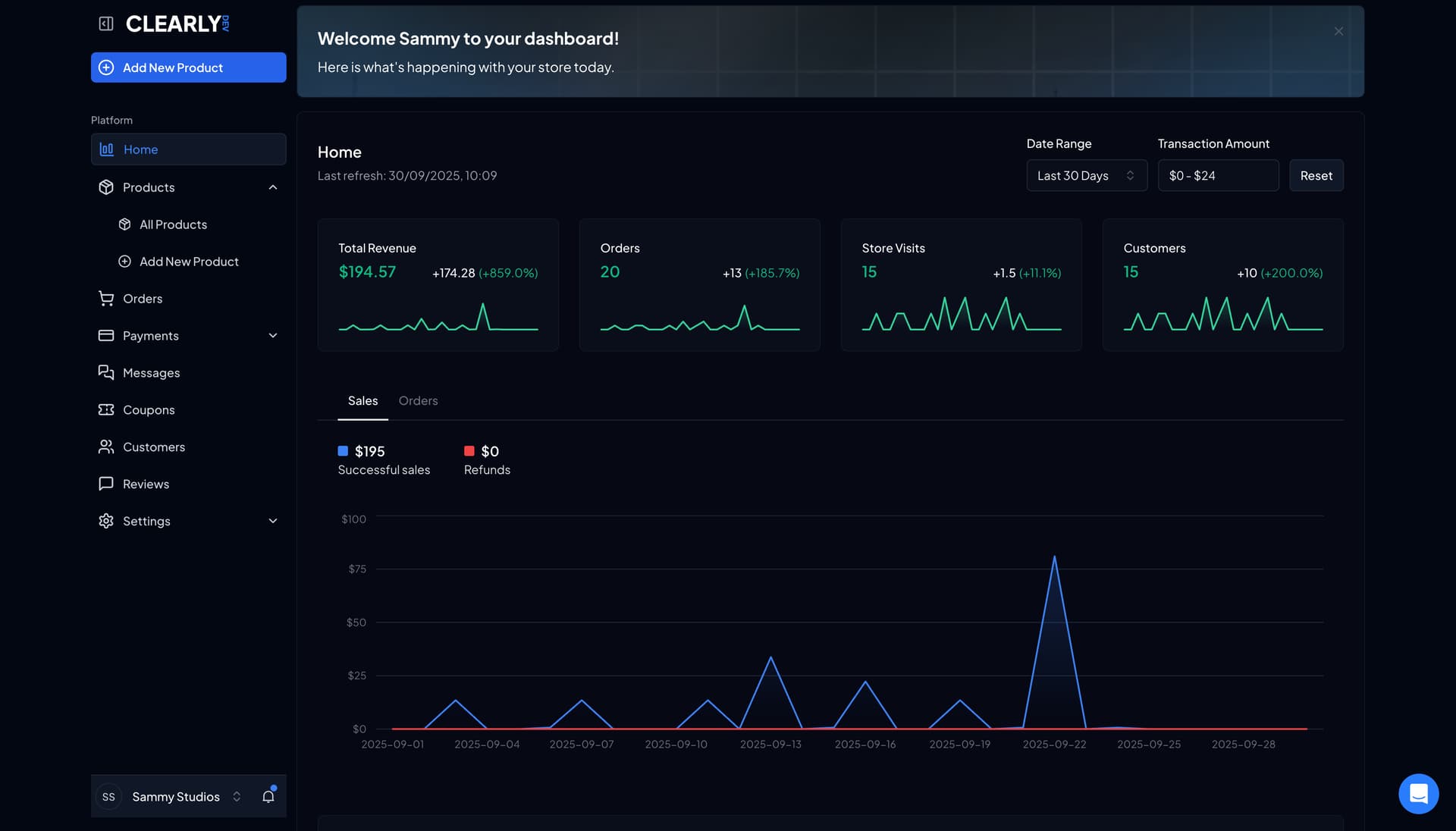Screen dimensions: 1456x831
Task: Click the Reviews speech bubble icon
Action: pyautogui.click(x=106, y=484)
